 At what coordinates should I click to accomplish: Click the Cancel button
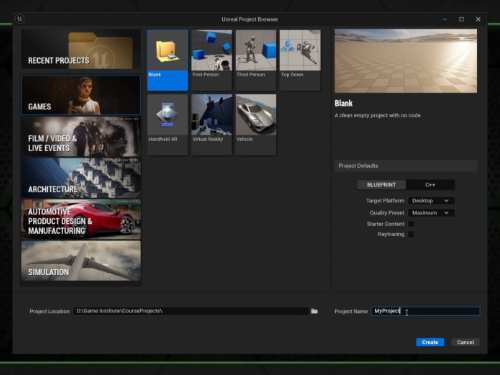465,342
